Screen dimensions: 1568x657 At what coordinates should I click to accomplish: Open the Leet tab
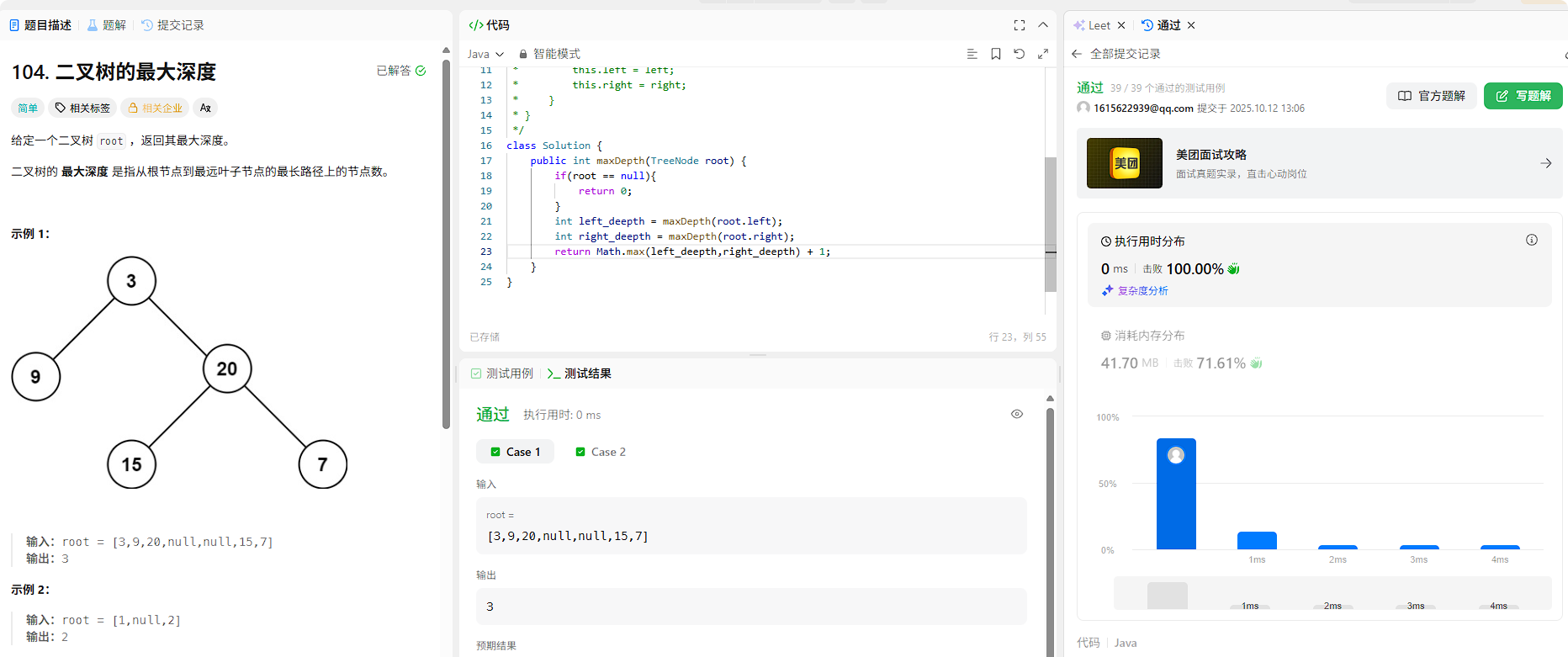coord(1092,25)
